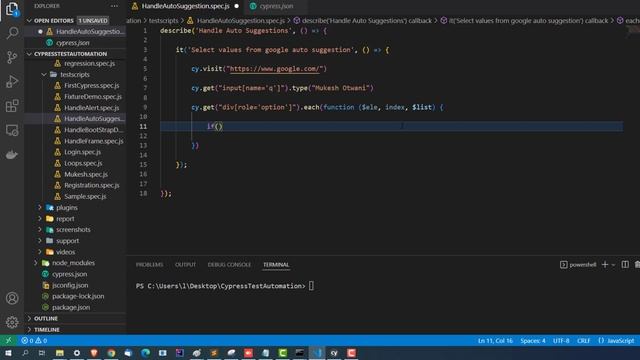Open Cypress app in taskbar
The image size is (640, 360).
tap(334, 353)
